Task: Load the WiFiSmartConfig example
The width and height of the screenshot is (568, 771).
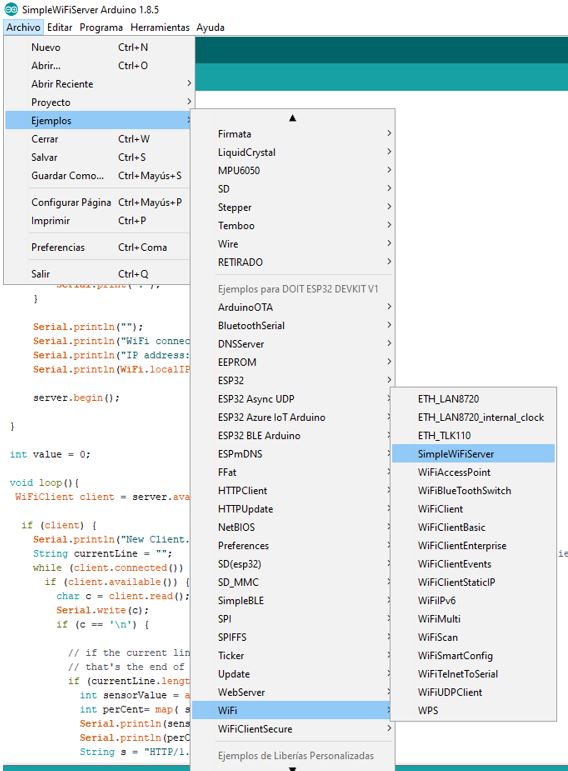Action: pos(473,656)
